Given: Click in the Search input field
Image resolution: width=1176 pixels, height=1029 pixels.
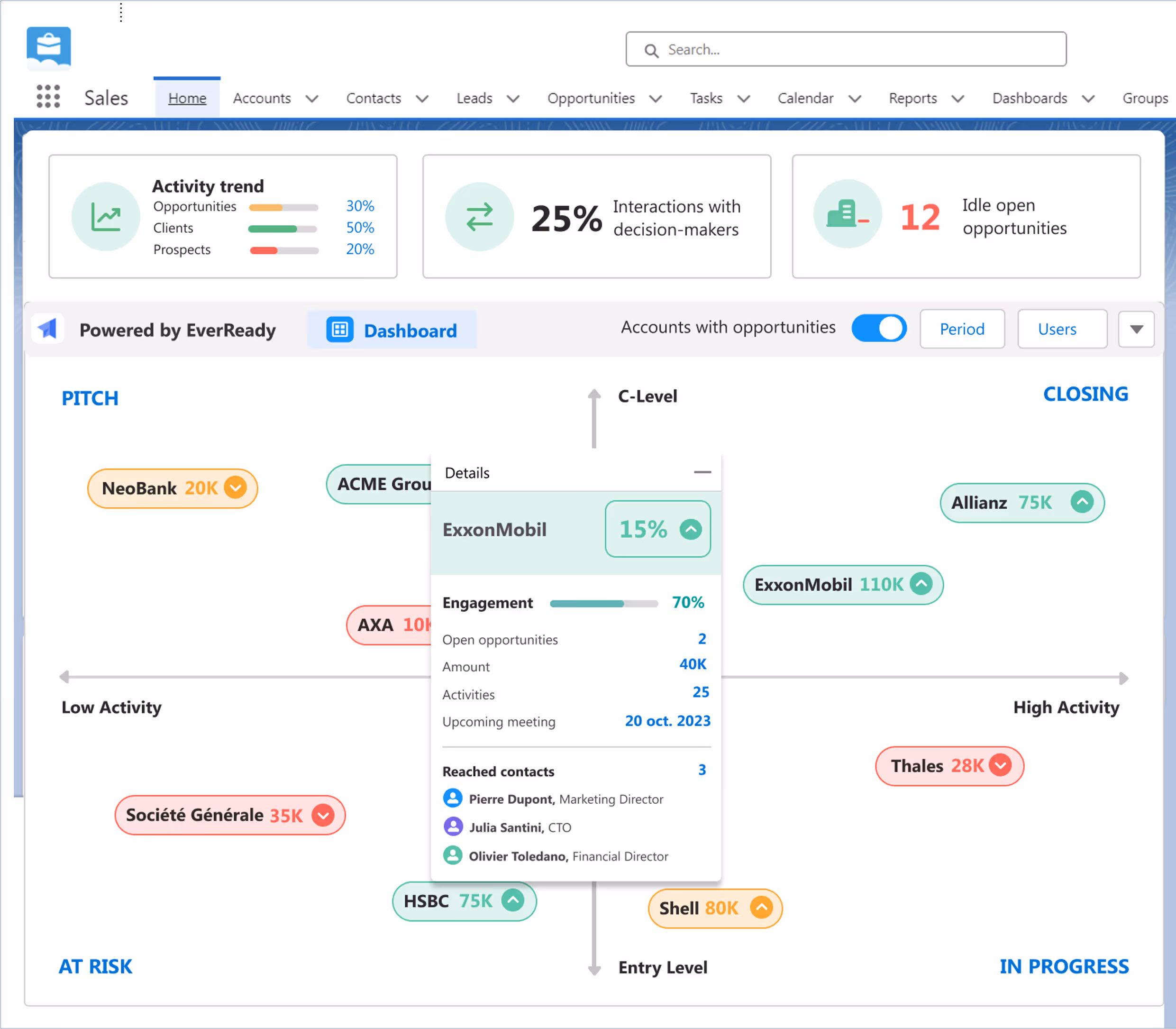Looking at the screenshot, I should click(x=846, y=49).
